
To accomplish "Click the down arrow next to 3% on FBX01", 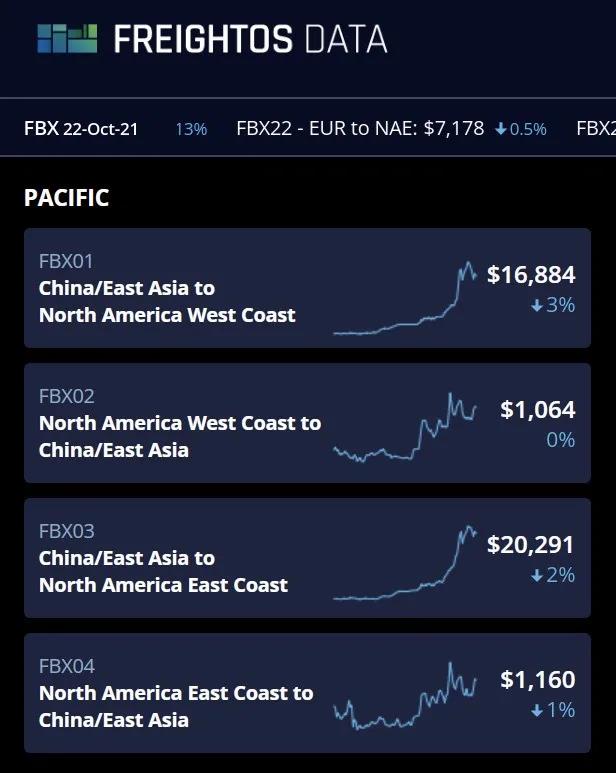I will pos(537,305).
